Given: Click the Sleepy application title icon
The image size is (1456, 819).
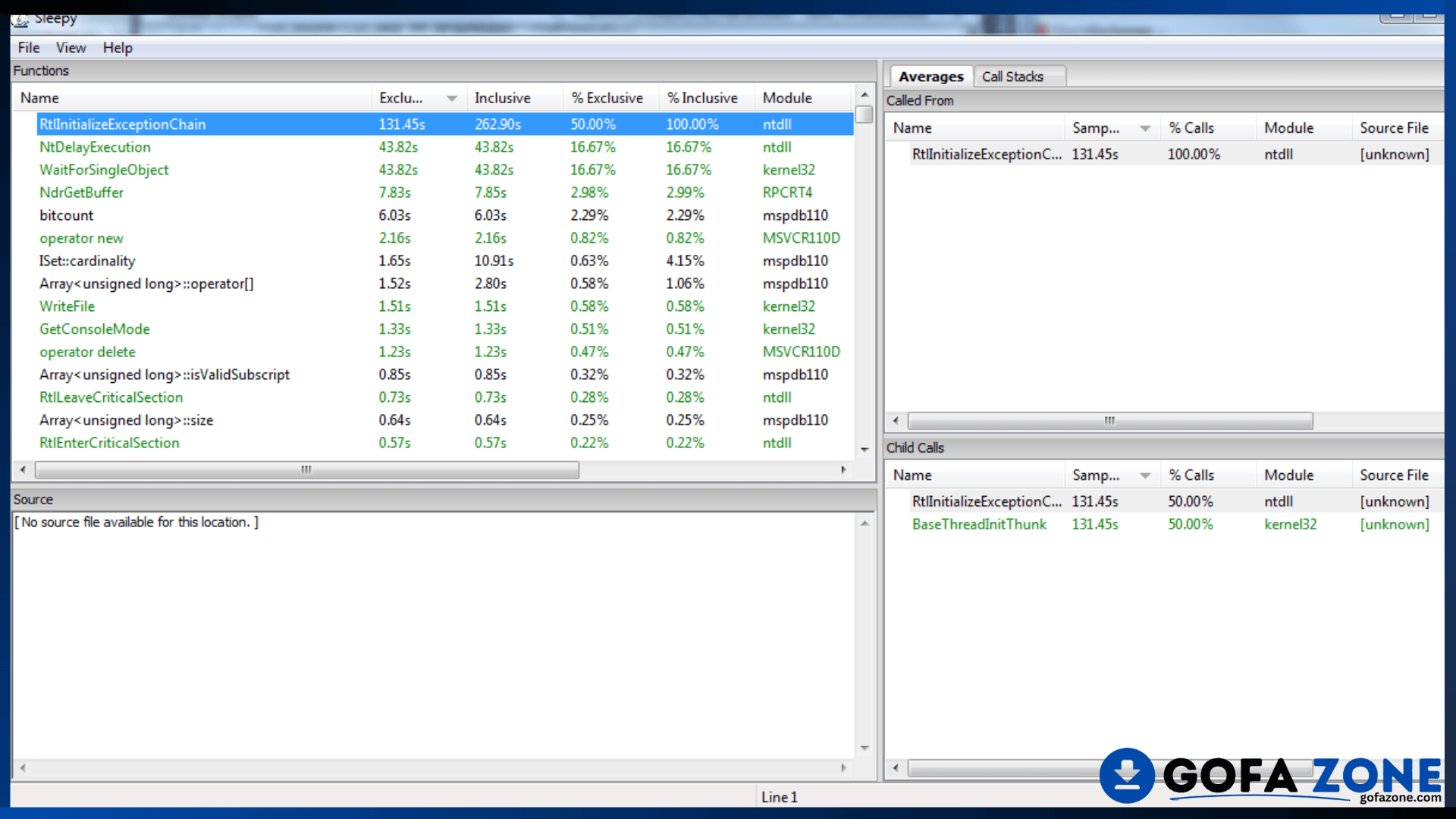Looking at the screenshot, I should click(x=20, y=20).
